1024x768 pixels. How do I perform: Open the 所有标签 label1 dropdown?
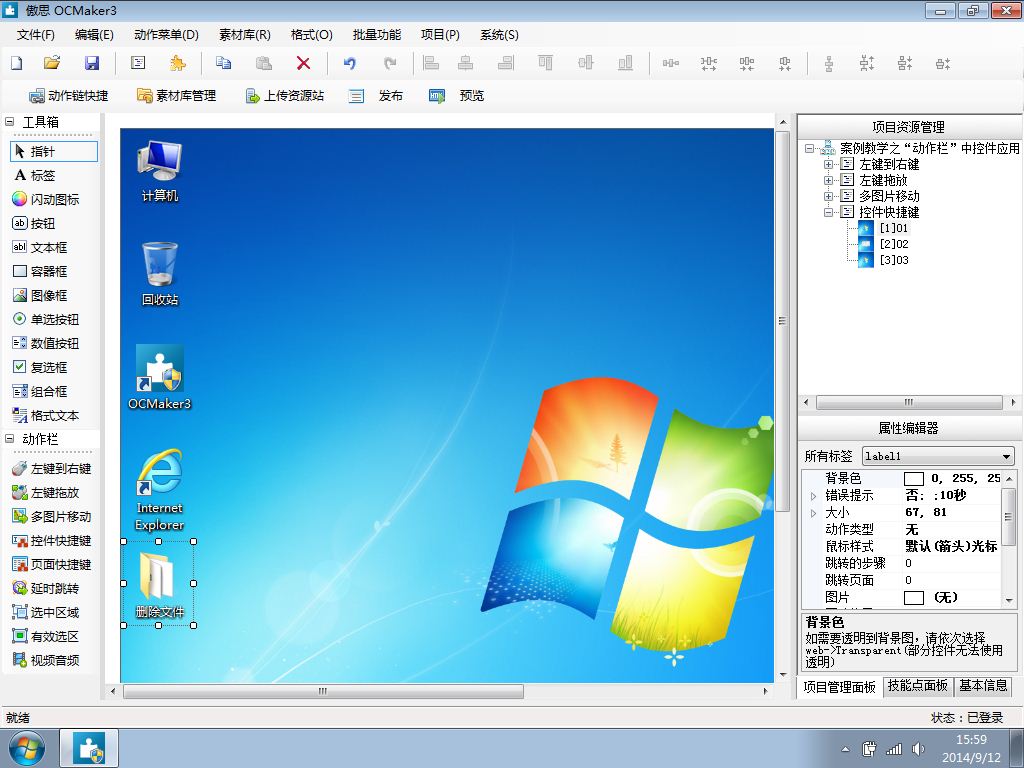(1006, 456)
